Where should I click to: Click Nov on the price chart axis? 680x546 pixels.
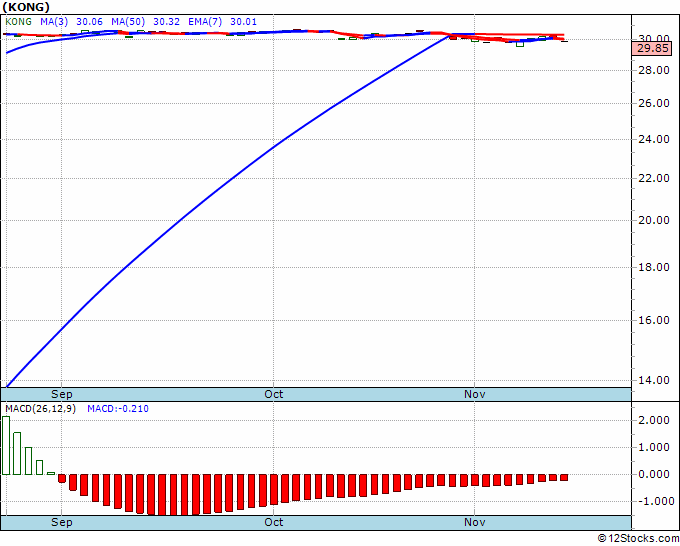click(474, 394)
